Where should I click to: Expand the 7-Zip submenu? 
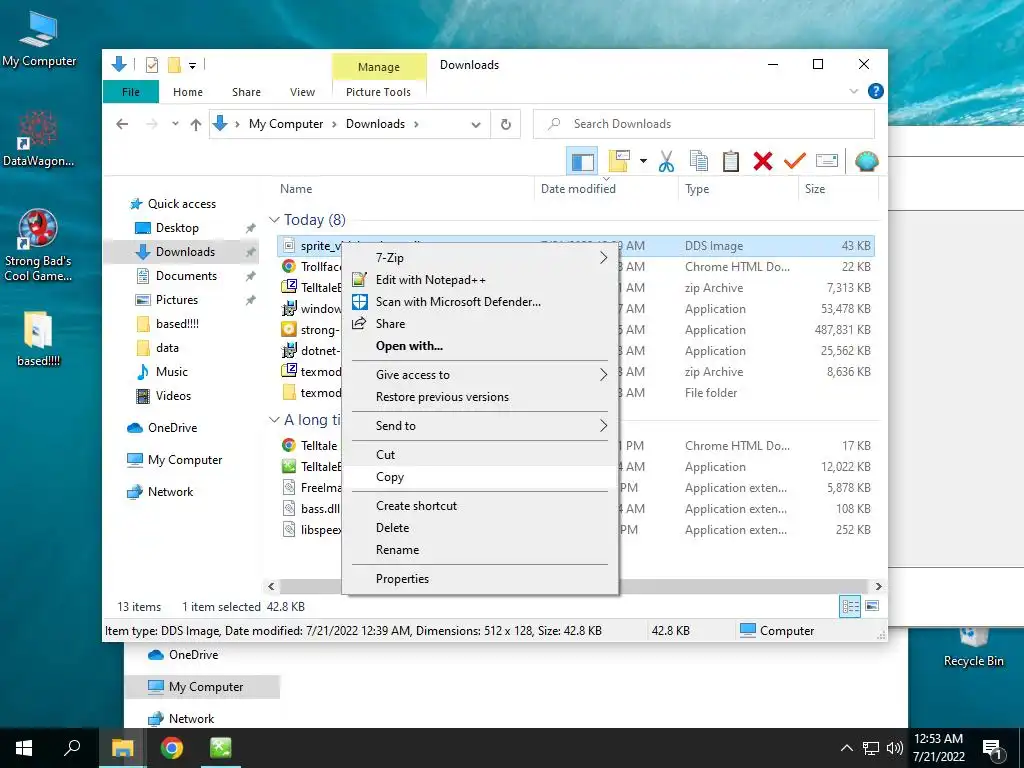(481, 258)
